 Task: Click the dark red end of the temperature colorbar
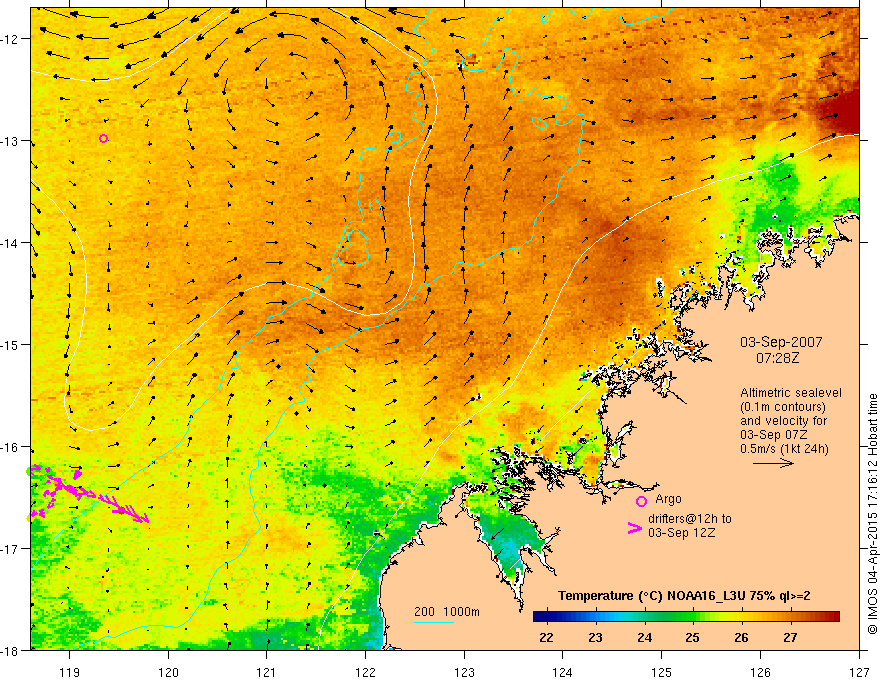[833, 617]
